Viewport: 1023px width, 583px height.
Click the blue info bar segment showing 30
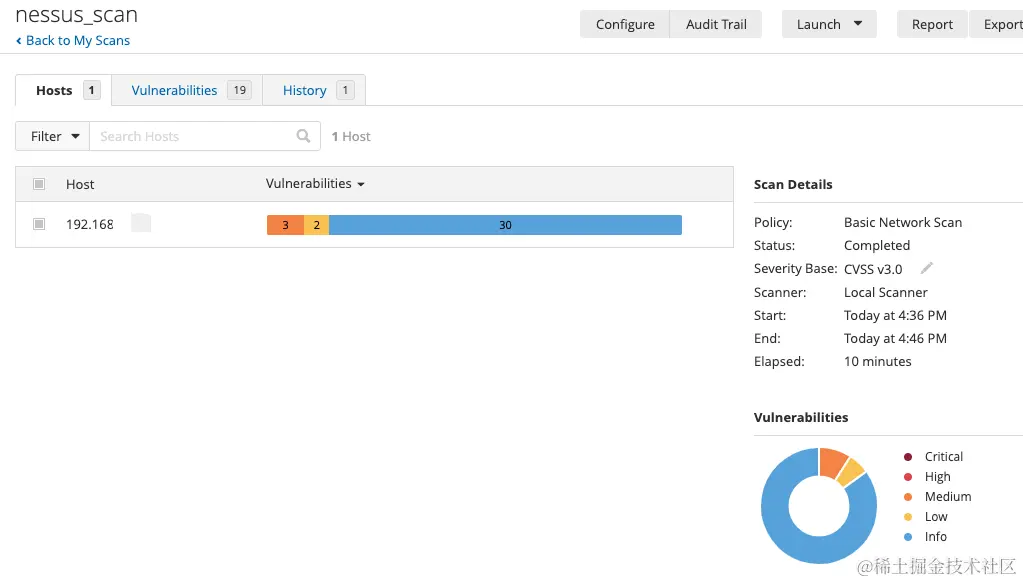click(x=505, y=225)
